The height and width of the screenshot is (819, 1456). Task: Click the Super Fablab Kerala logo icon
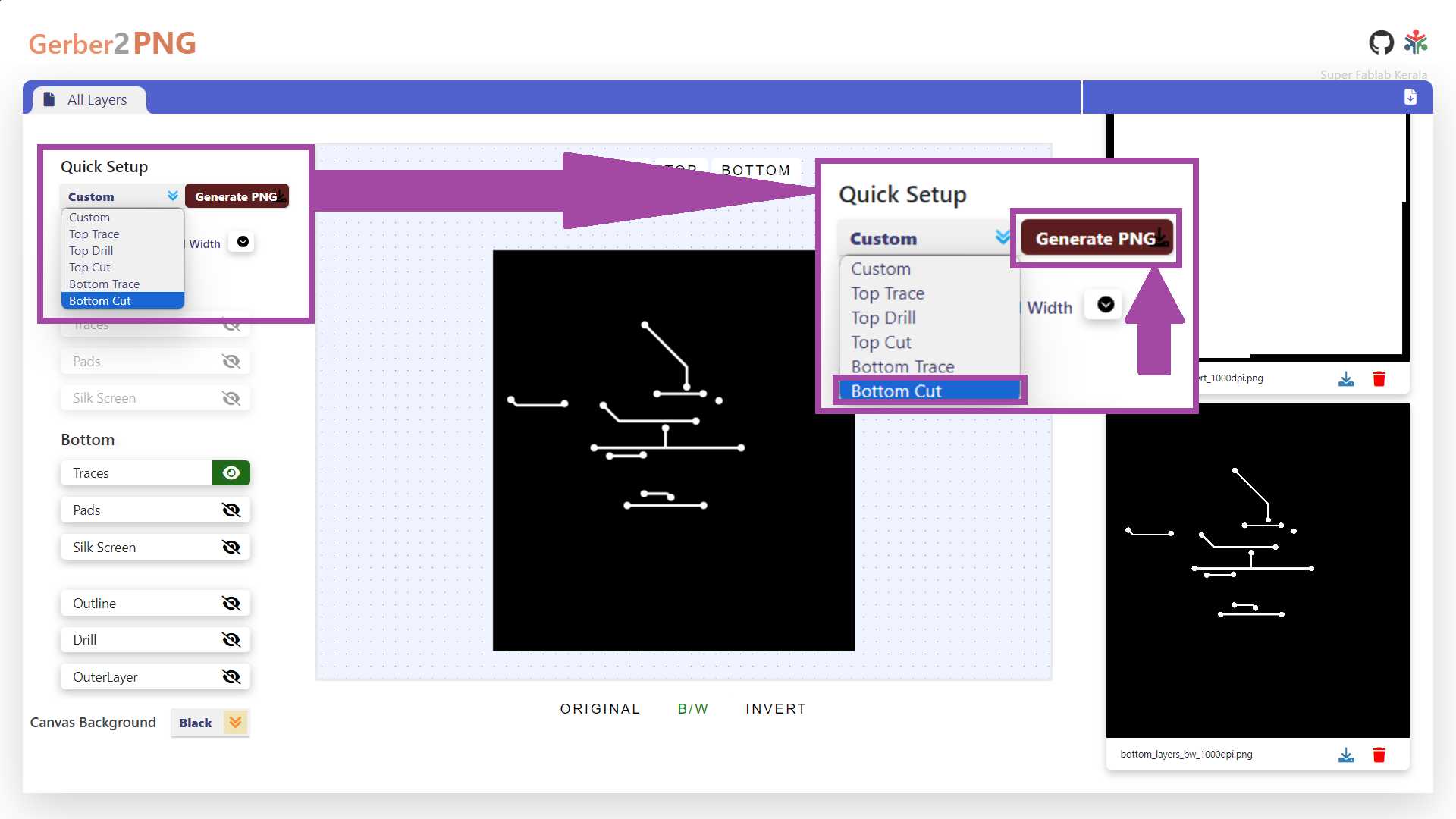[x=1415, y=43]
